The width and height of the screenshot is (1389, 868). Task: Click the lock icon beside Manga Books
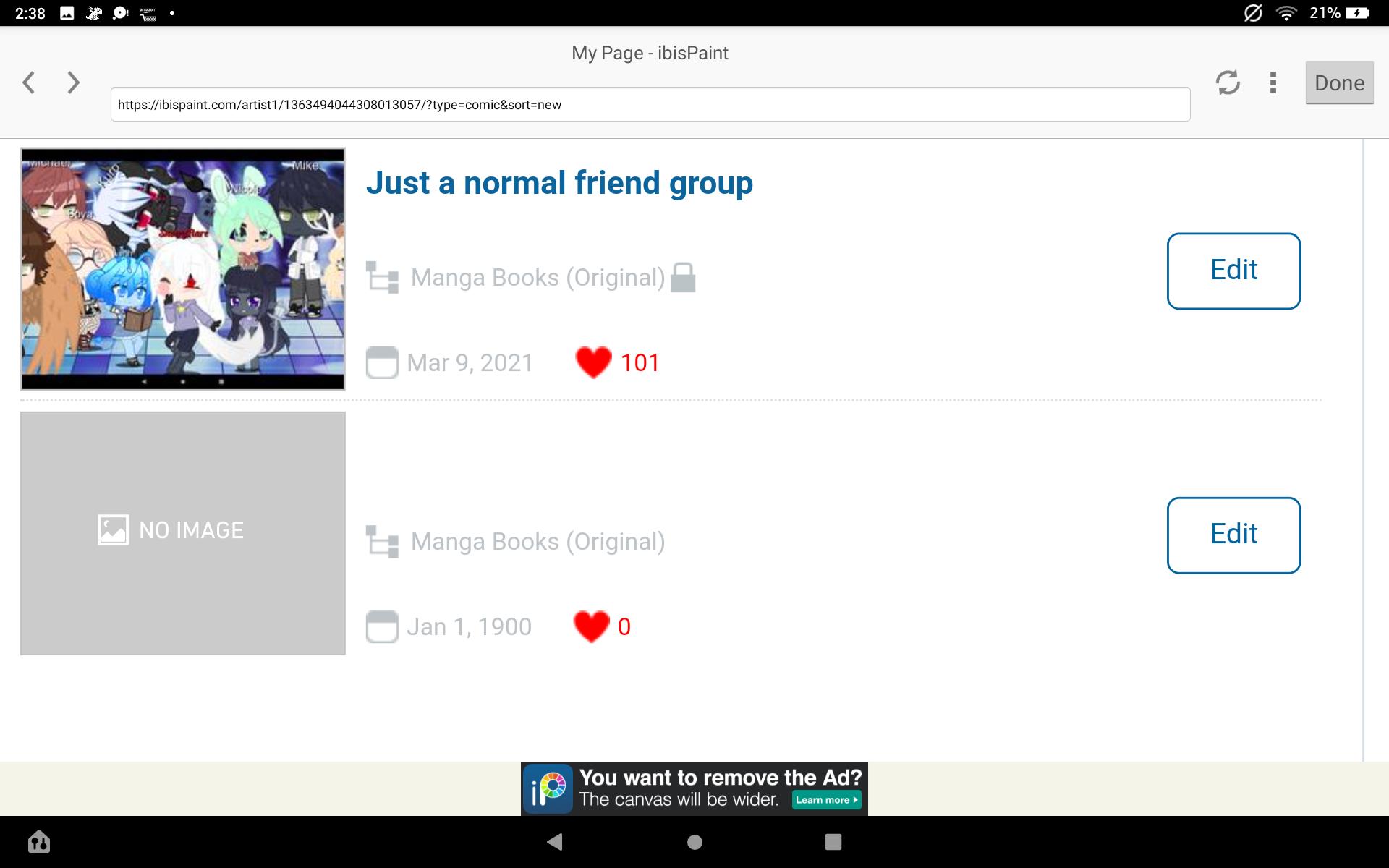coord(683,278)
